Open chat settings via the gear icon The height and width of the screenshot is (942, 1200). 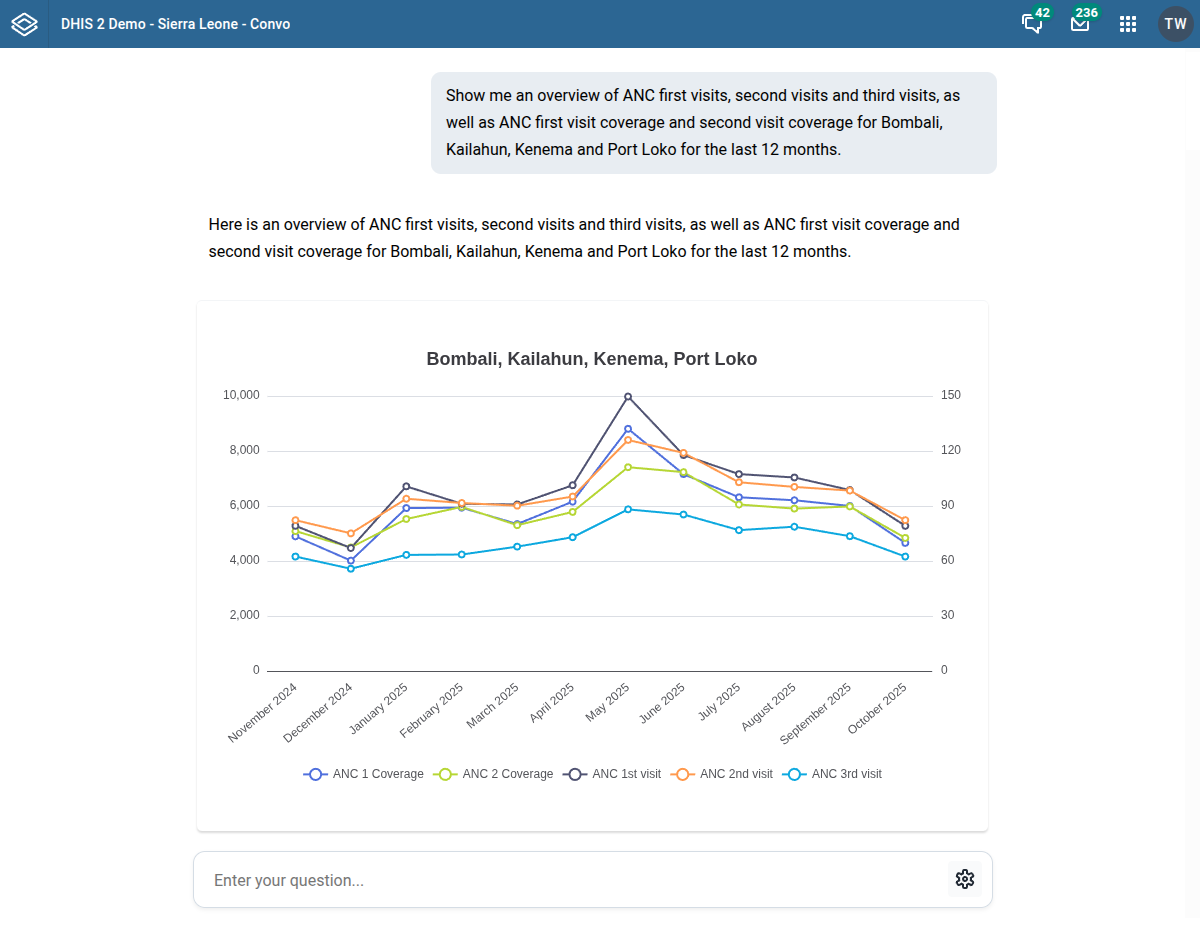point(964,879)
